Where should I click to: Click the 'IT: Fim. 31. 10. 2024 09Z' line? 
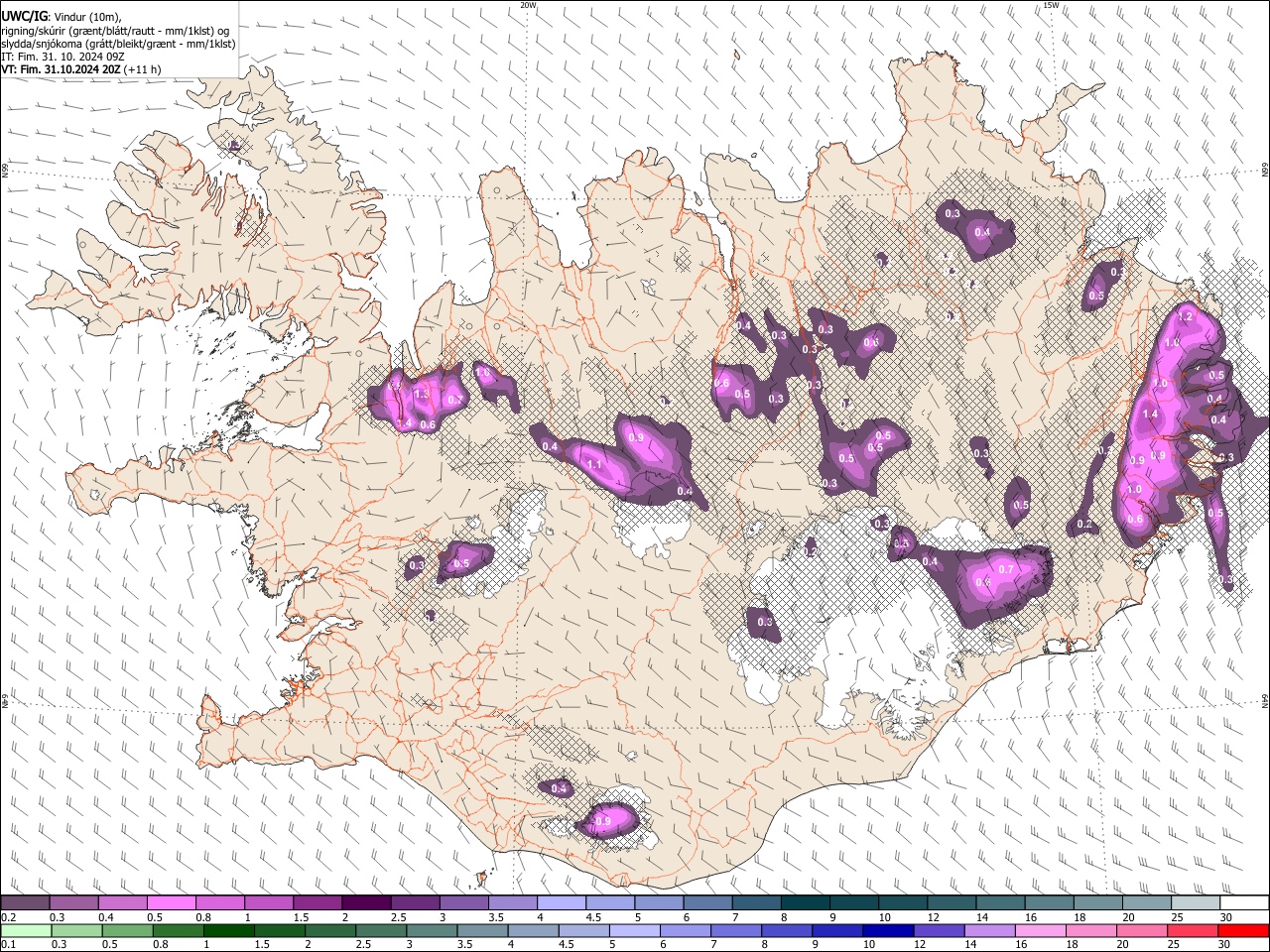[63, 57]
